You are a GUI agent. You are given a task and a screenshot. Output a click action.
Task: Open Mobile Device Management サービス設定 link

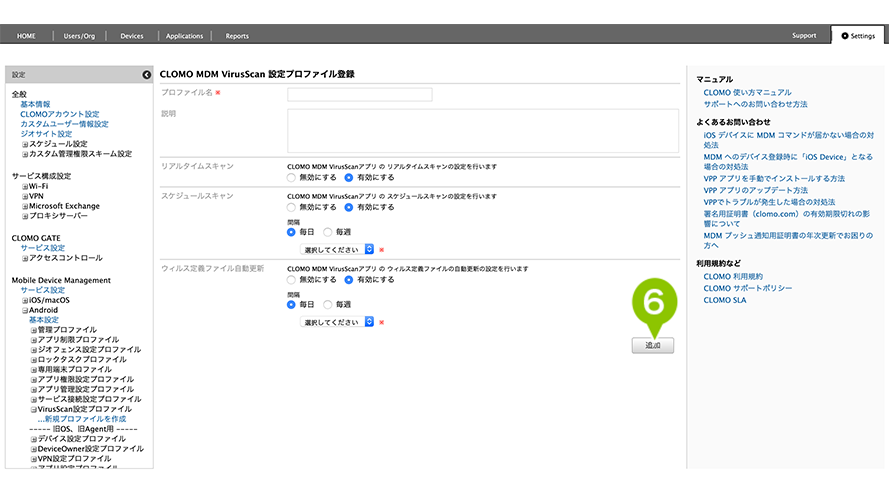tap(43, 290)
